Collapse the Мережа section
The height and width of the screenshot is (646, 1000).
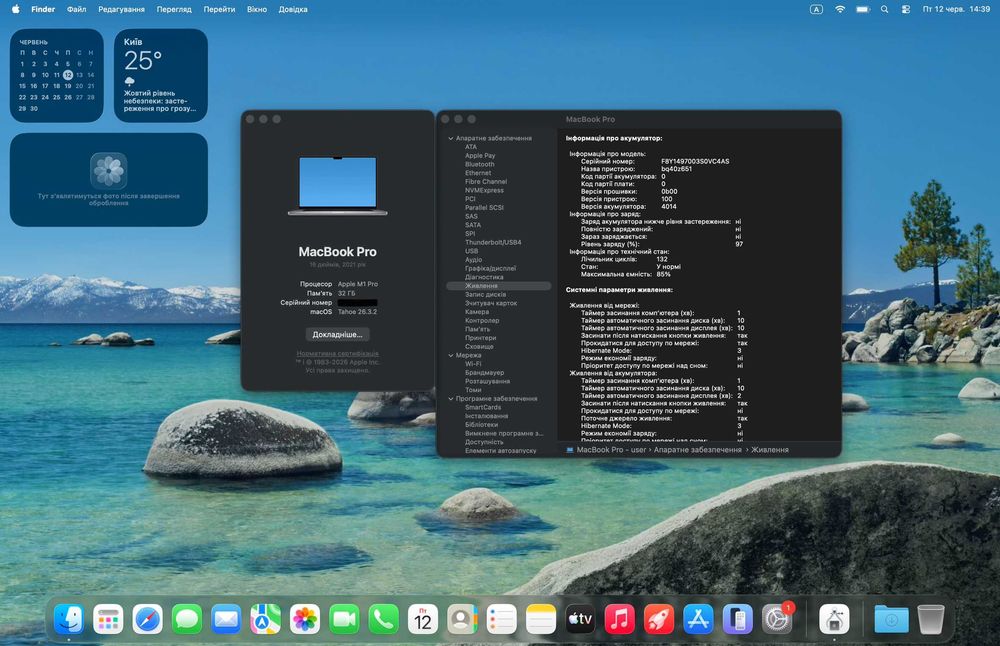pyautogui.click(x=451, y=355)
